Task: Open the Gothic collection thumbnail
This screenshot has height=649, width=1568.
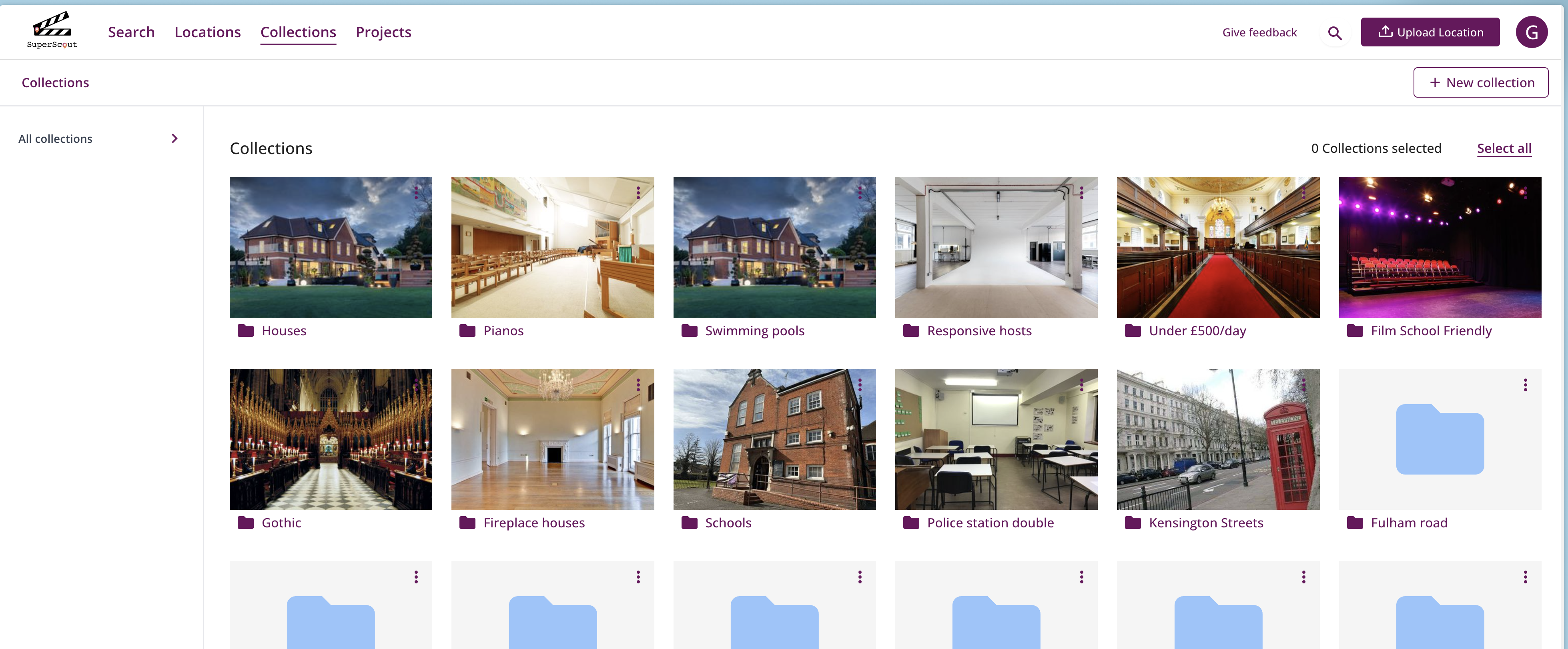Action: tap(331, 439)
